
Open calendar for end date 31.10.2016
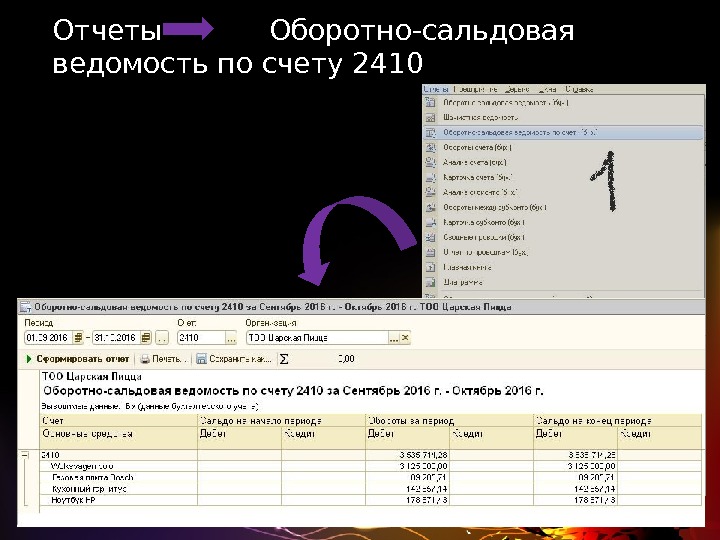[146, 338]
